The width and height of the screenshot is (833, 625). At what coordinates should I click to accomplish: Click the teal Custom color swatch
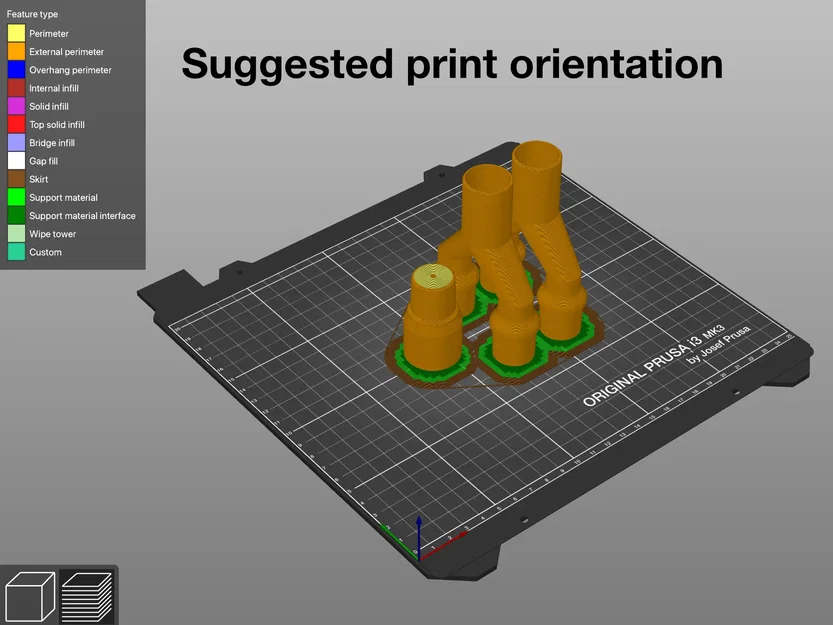tap(16, 252)
